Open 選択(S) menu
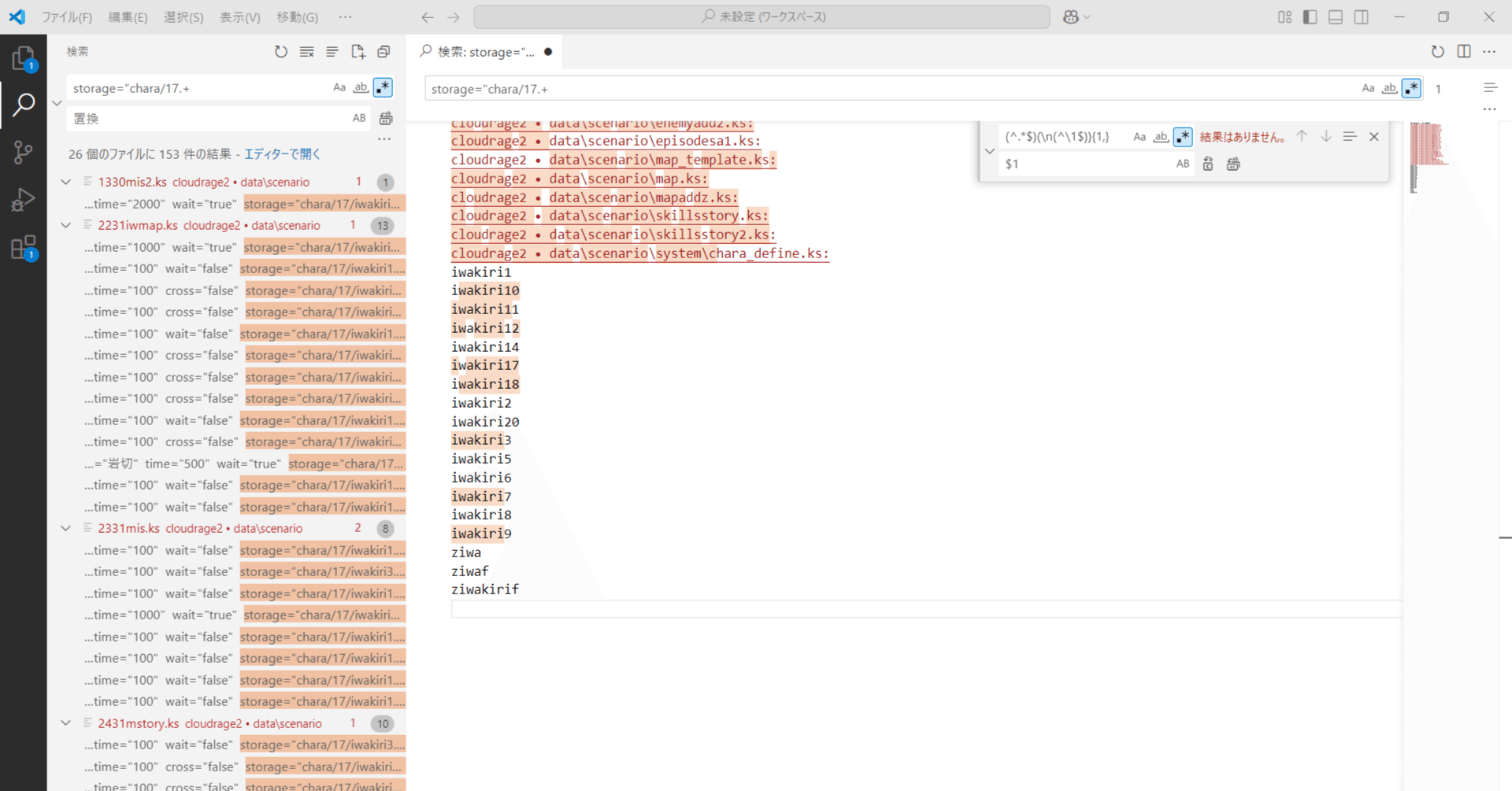 (183, 17)
